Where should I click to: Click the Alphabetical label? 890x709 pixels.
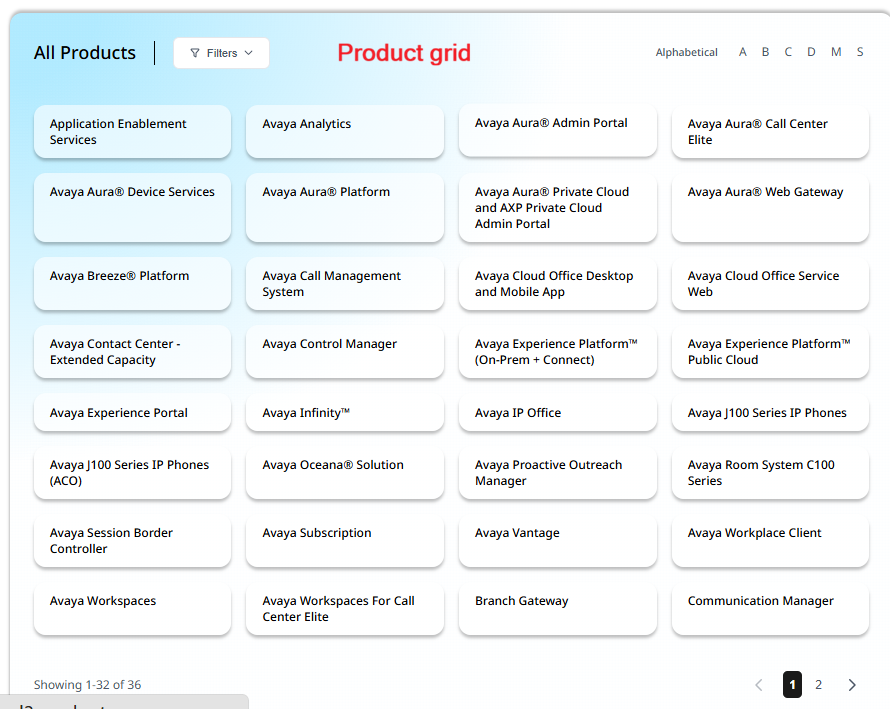(x=686, y=52)
